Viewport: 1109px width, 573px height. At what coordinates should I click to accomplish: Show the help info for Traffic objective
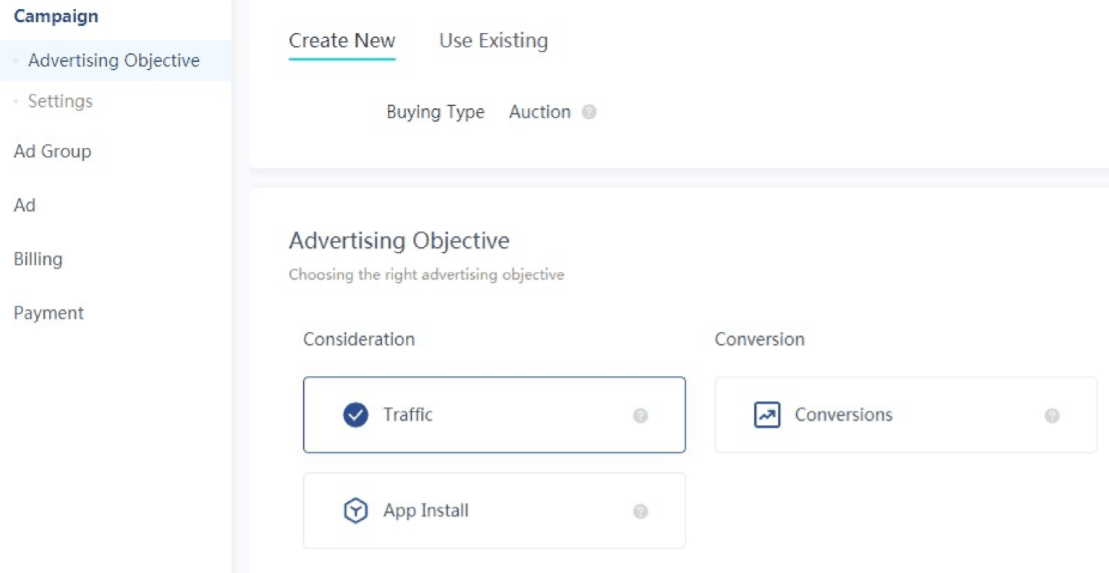pos(640,416)
